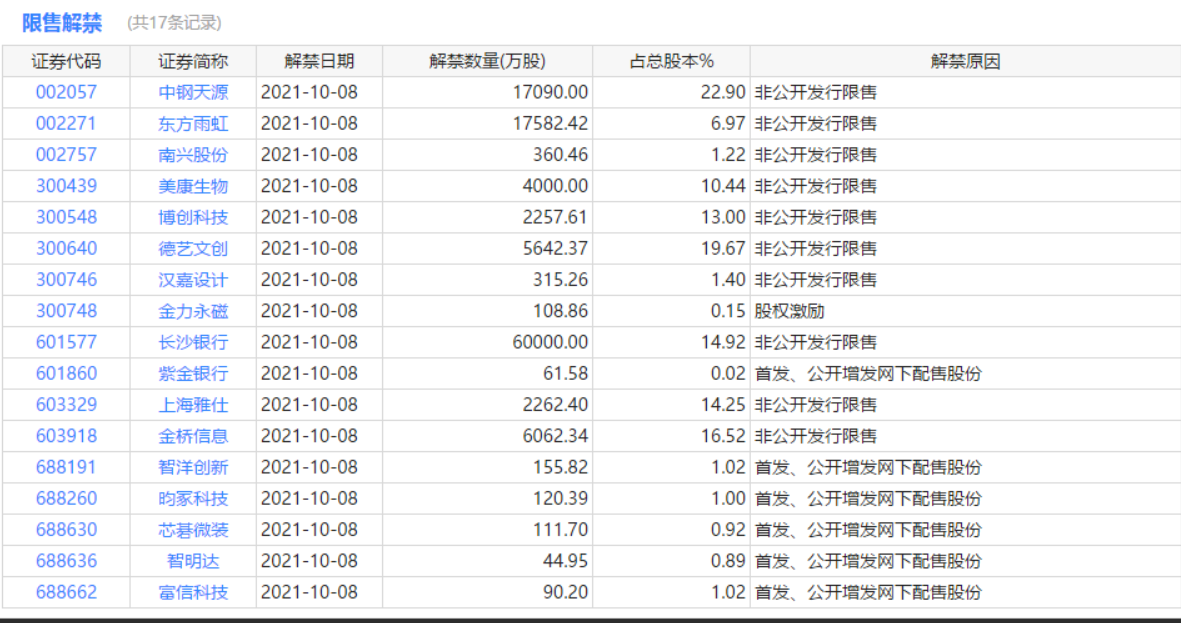Click the 金力永磁 link

193,311
